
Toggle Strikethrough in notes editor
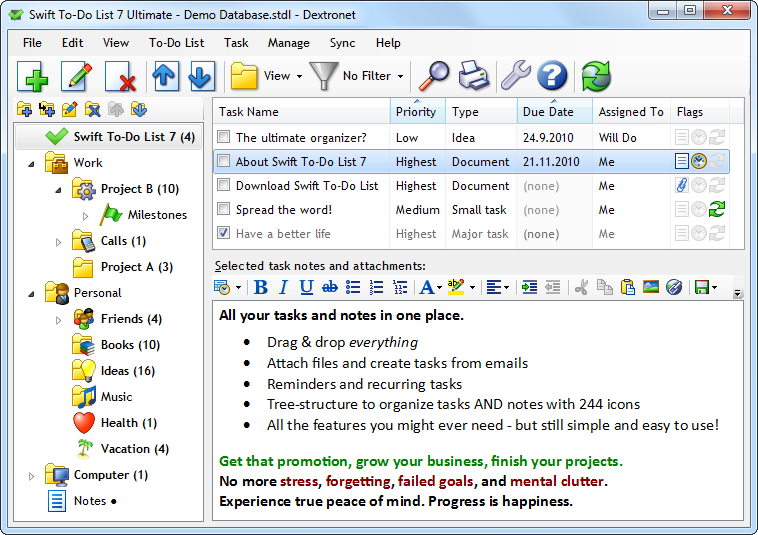pos(330,287)
